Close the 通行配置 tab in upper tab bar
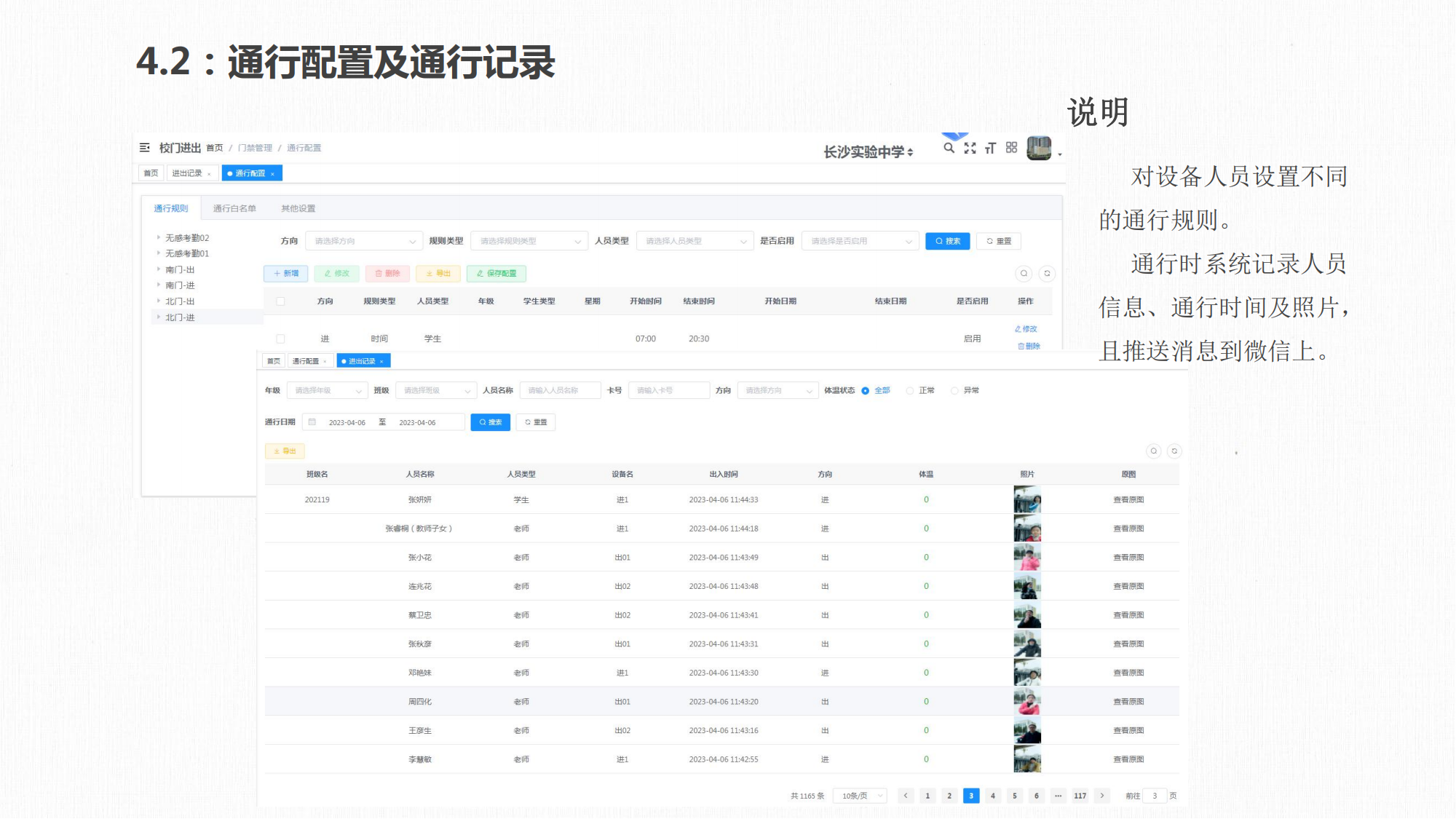The image size is (1456, 819). [272, 174]
